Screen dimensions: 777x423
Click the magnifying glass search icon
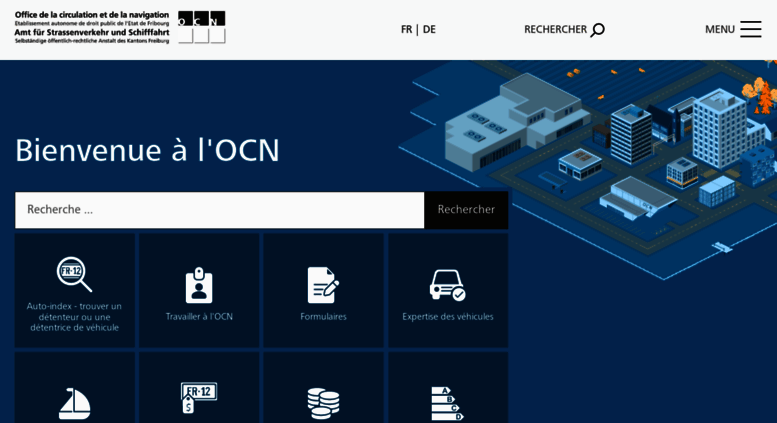[x=598, y=30]
